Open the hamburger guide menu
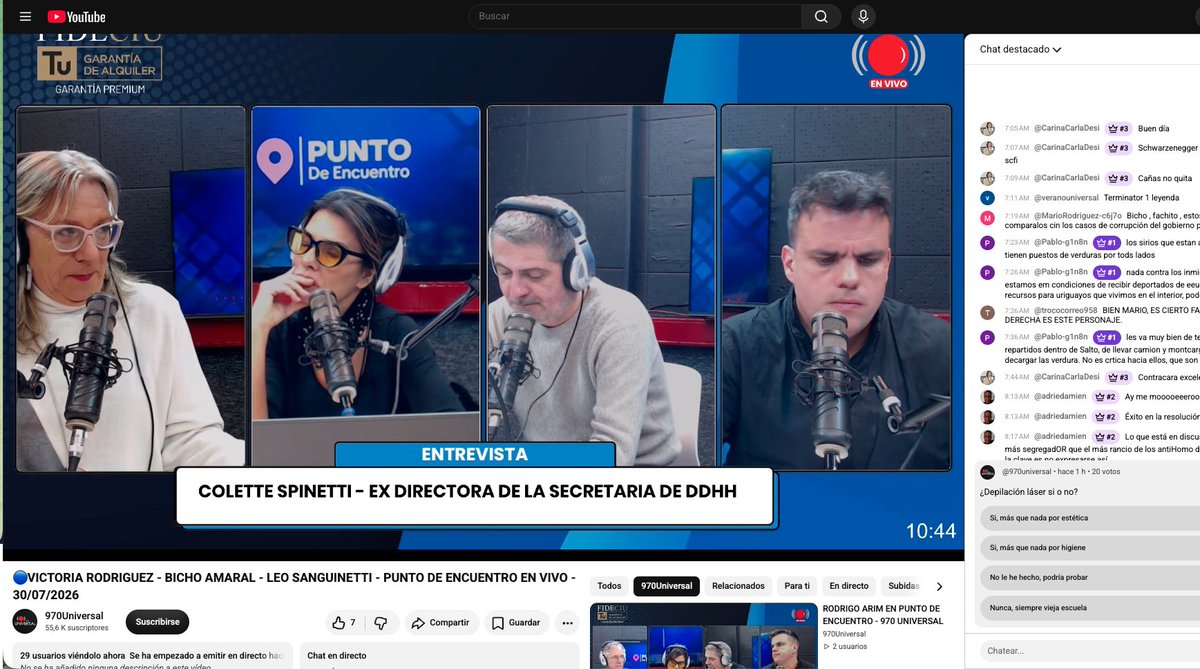The width and height of the screenshot is (1200, 669). [x=26, y=16]
